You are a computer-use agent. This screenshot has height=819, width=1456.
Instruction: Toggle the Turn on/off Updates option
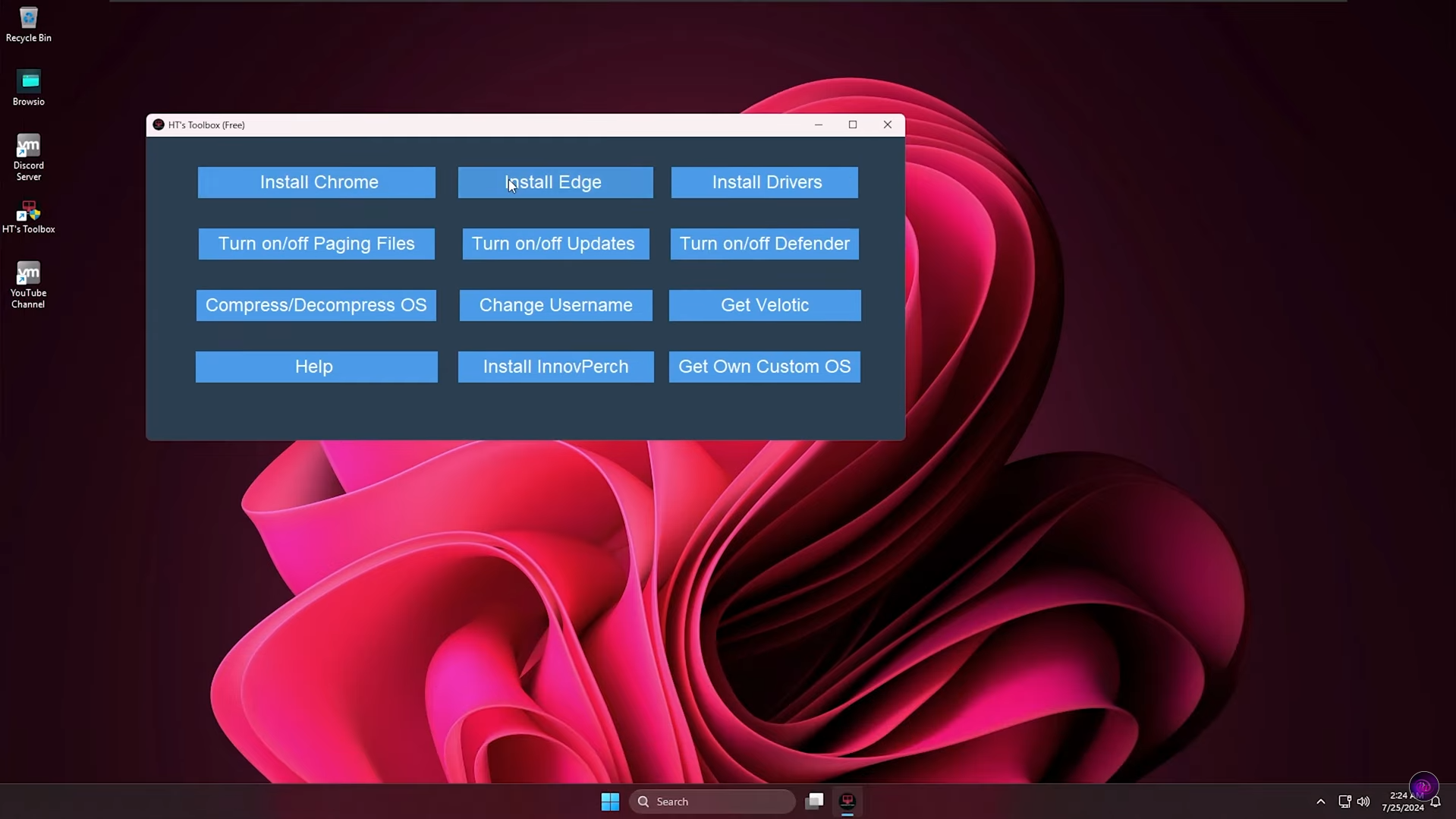coord(555,244)
